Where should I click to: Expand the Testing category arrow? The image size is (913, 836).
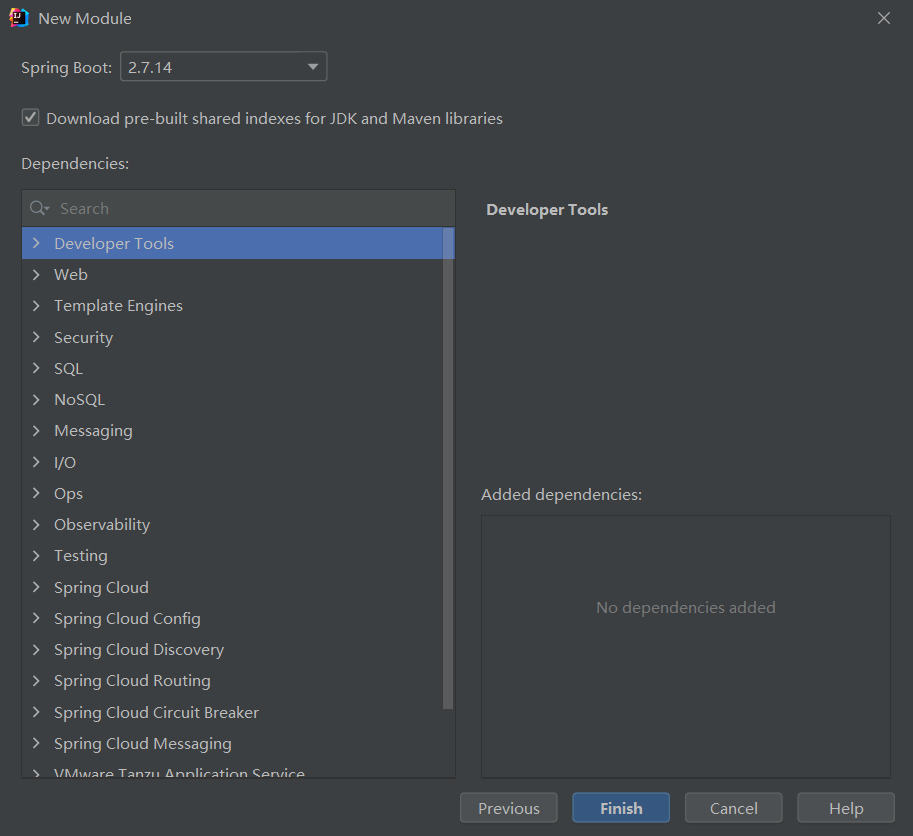pos(36,556)
